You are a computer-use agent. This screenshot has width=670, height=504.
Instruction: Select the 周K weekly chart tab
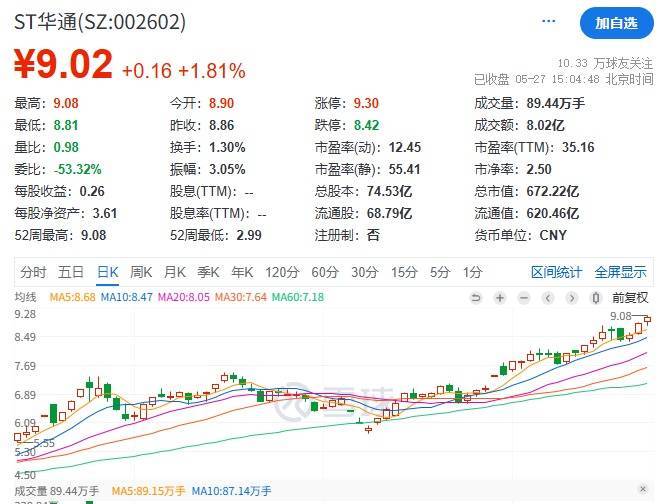tap(141, 272)
